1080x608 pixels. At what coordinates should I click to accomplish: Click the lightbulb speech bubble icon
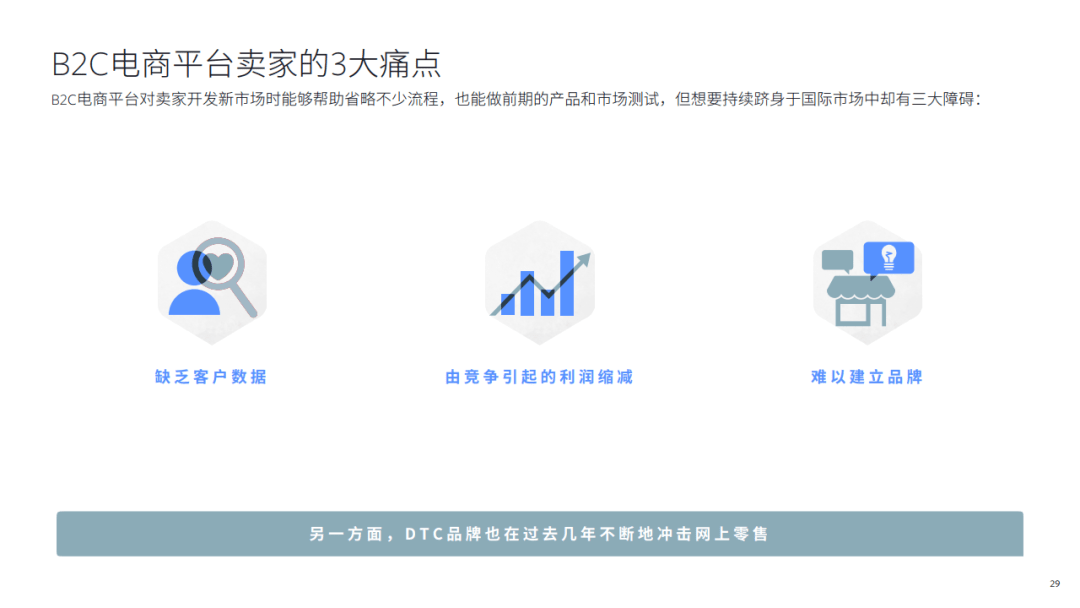tap(888, 257)
